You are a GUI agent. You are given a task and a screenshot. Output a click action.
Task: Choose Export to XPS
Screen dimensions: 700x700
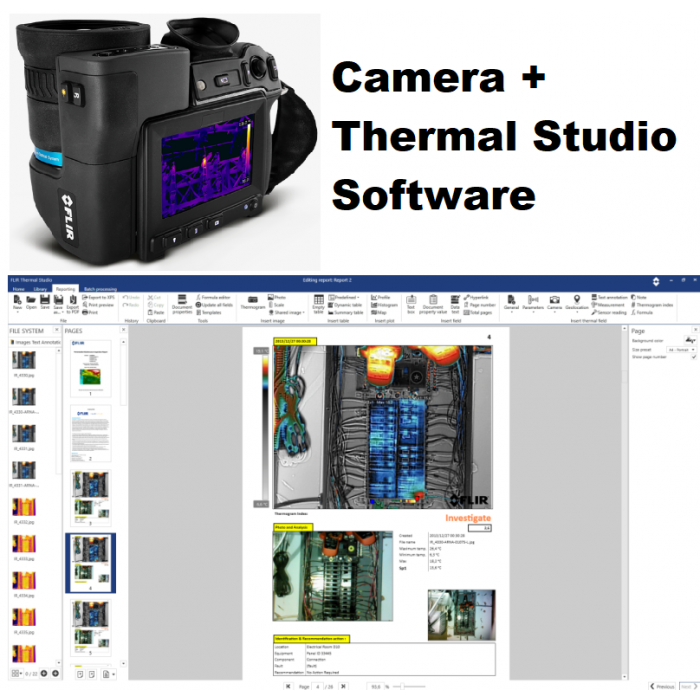tap(98, 297)
